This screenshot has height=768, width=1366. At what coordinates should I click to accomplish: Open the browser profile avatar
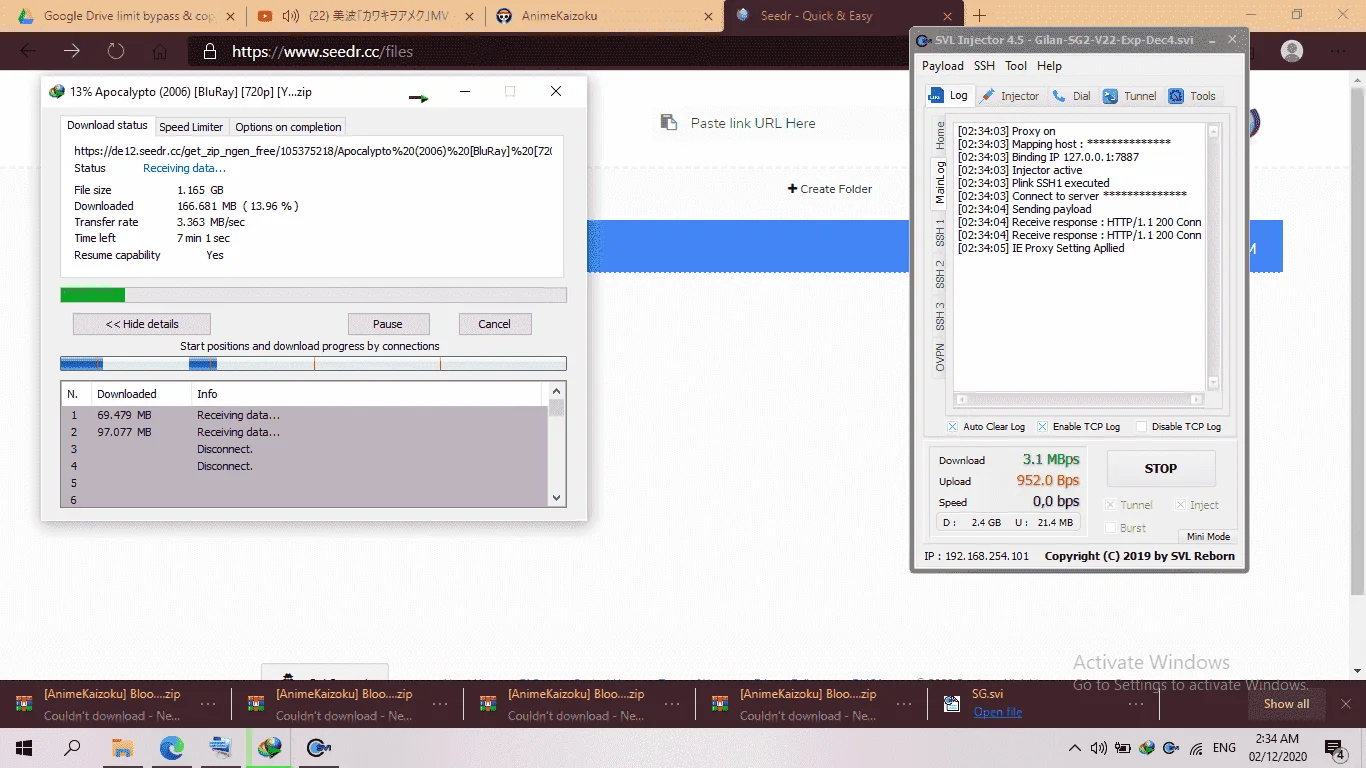pos(1292,51)
